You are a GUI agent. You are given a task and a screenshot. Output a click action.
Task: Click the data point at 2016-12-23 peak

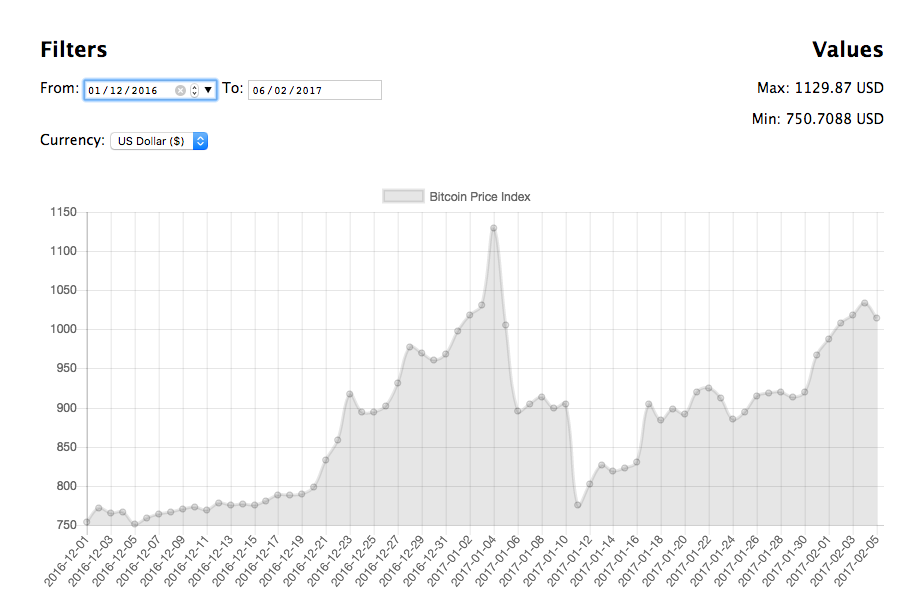click(x=350, y=394)
